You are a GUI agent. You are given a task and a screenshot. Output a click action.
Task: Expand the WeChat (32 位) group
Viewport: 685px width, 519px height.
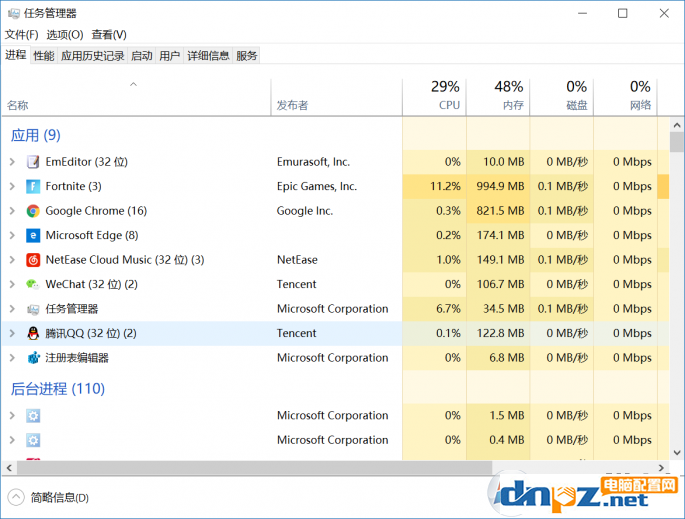pos(12,284)
